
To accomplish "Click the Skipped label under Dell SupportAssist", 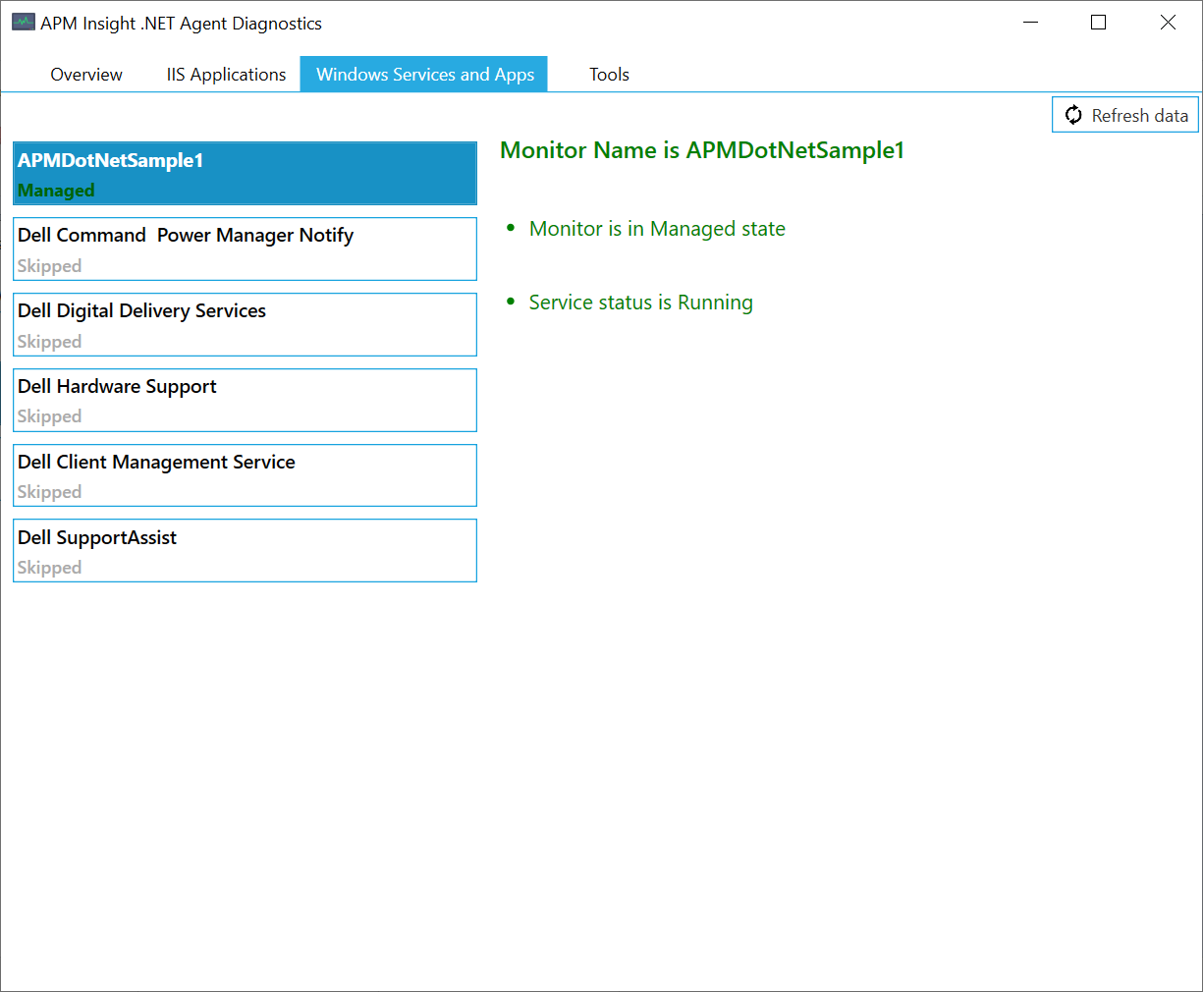I will click(49, 568).
